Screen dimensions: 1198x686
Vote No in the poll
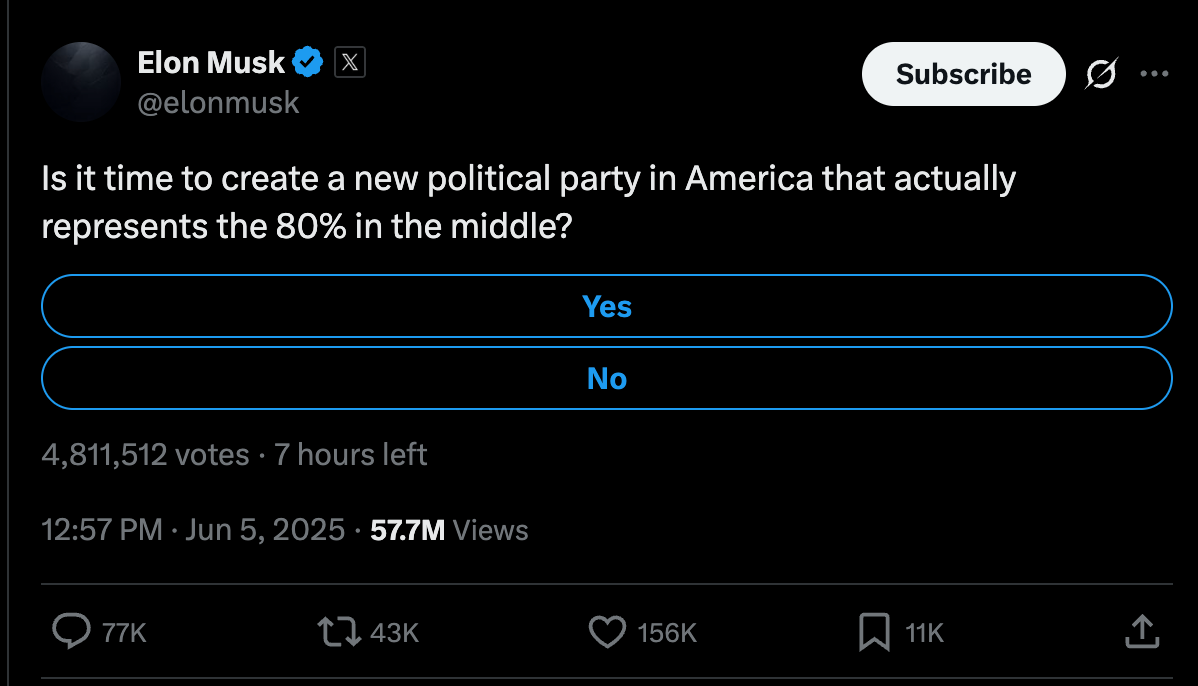pos(607,378)
